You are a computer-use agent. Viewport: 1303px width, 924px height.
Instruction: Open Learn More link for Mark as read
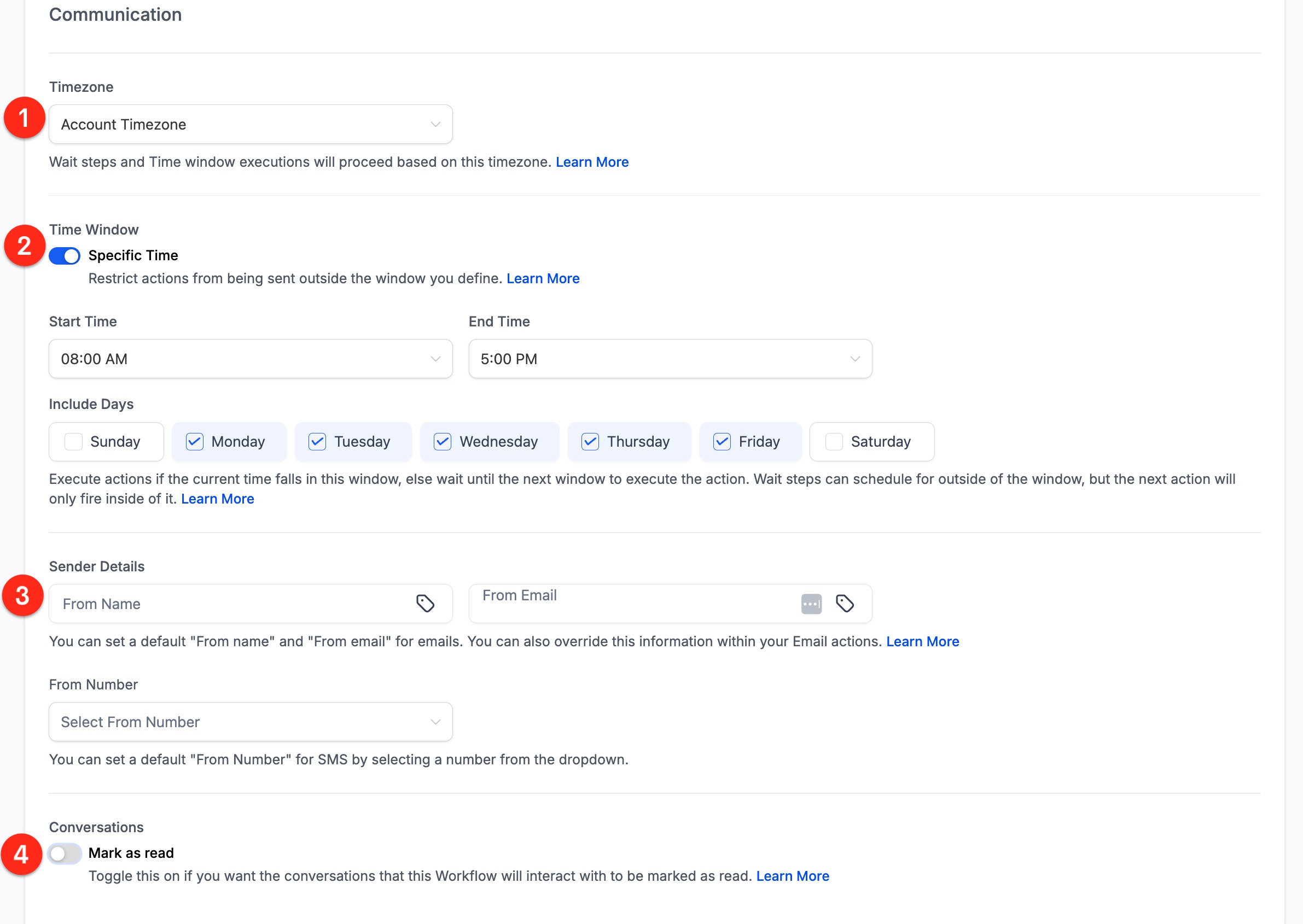click(793, 876)
